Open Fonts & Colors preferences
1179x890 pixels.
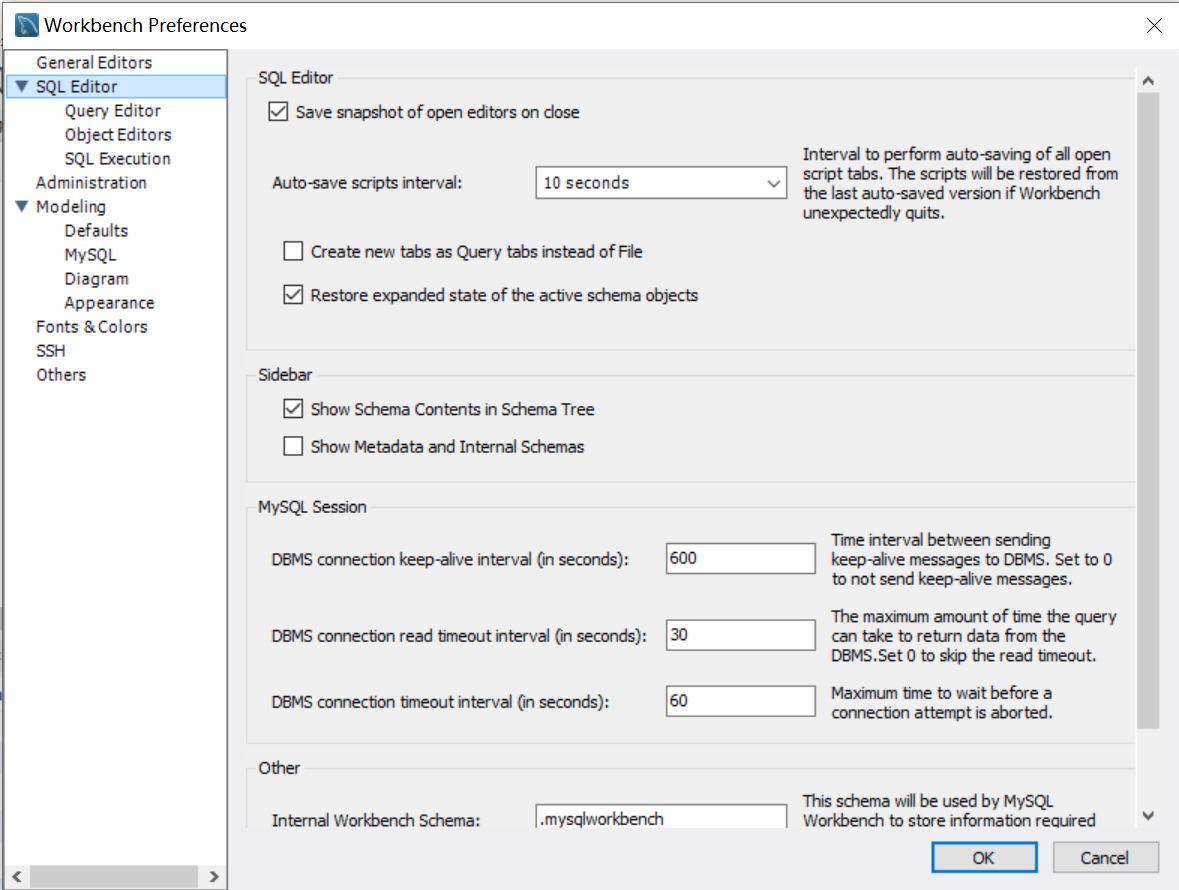(92, 327)
